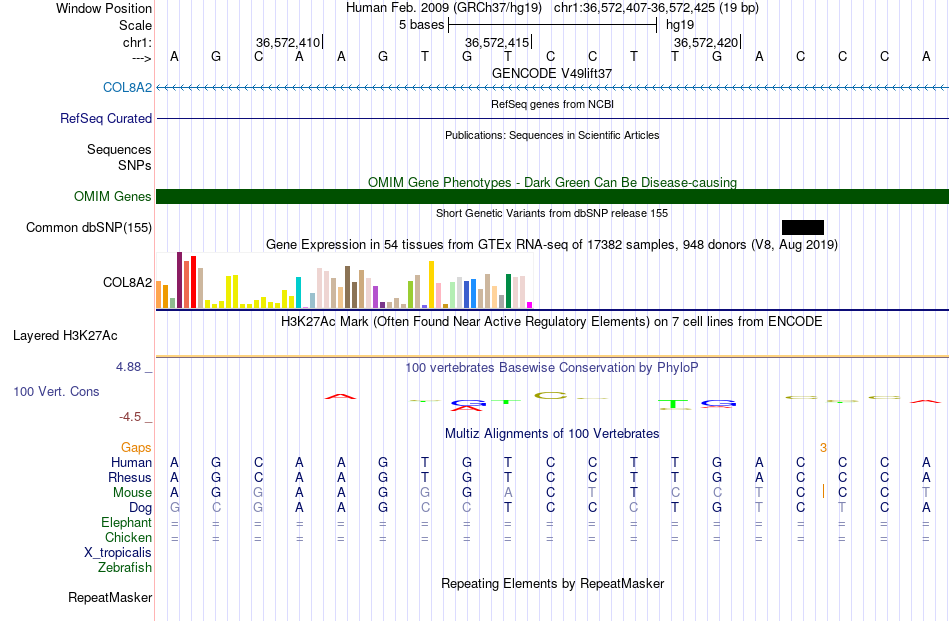Open Repeating Elements by RepeatMasker title
Screen dimensions: 950x621
pos(553,583)
